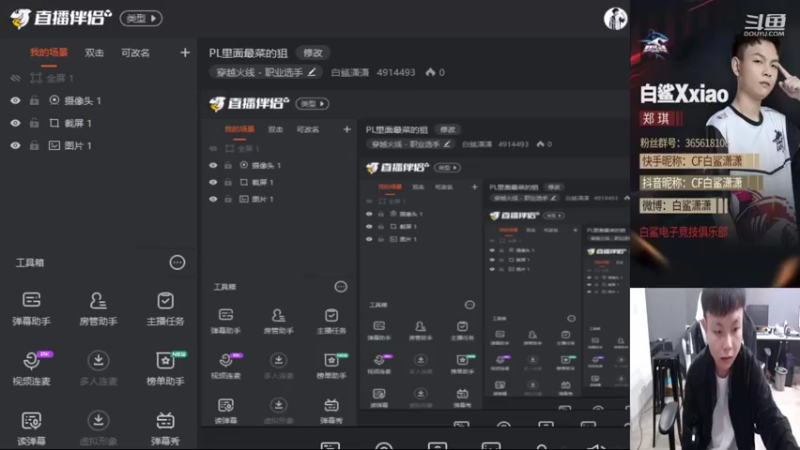Open the toolbox more circle in the largest nested preview
Viewport: 800px width, 450px height.
coord(340,287)
